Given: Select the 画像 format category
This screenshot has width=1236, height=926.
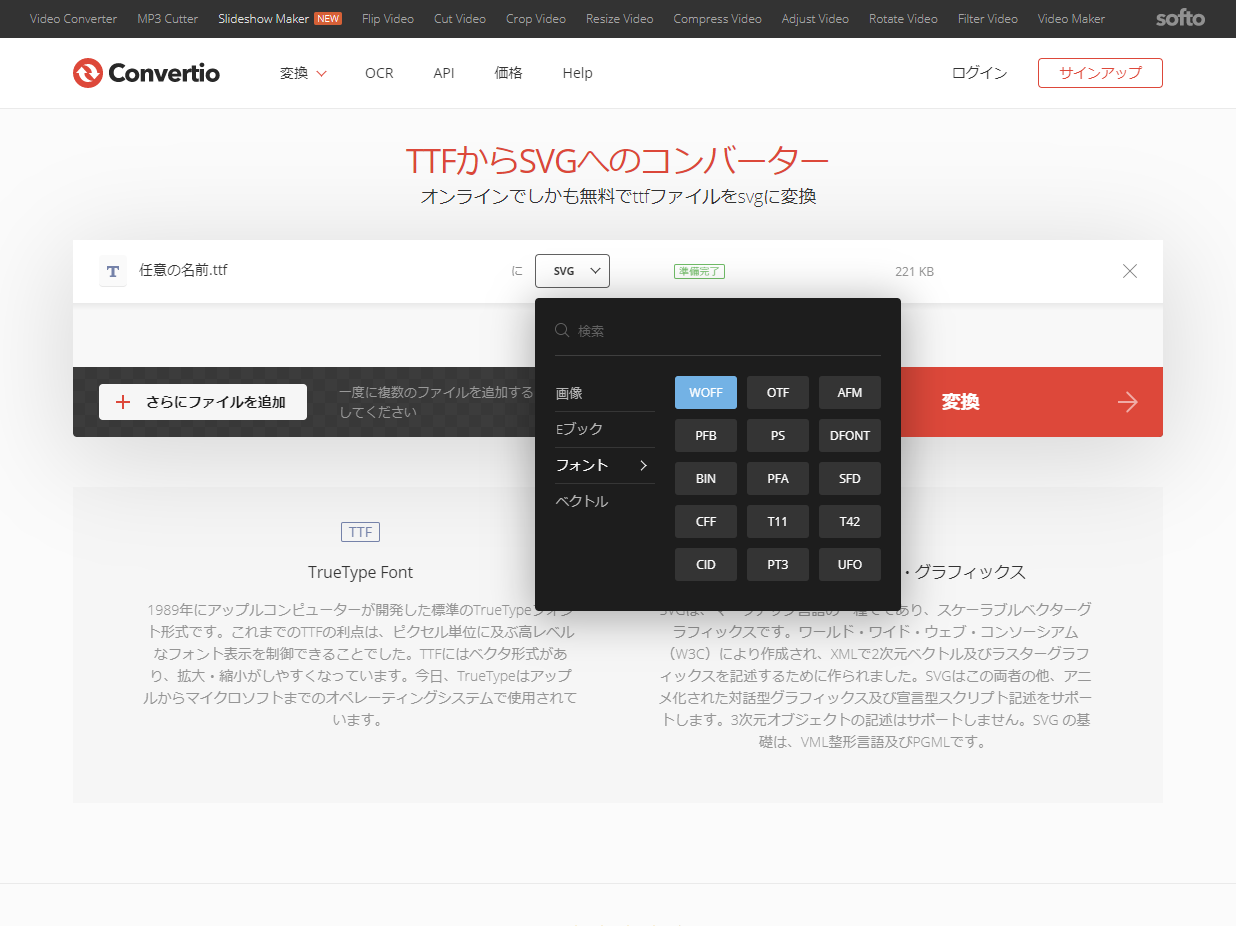Looking at the screenshot, I should (570, 393).
